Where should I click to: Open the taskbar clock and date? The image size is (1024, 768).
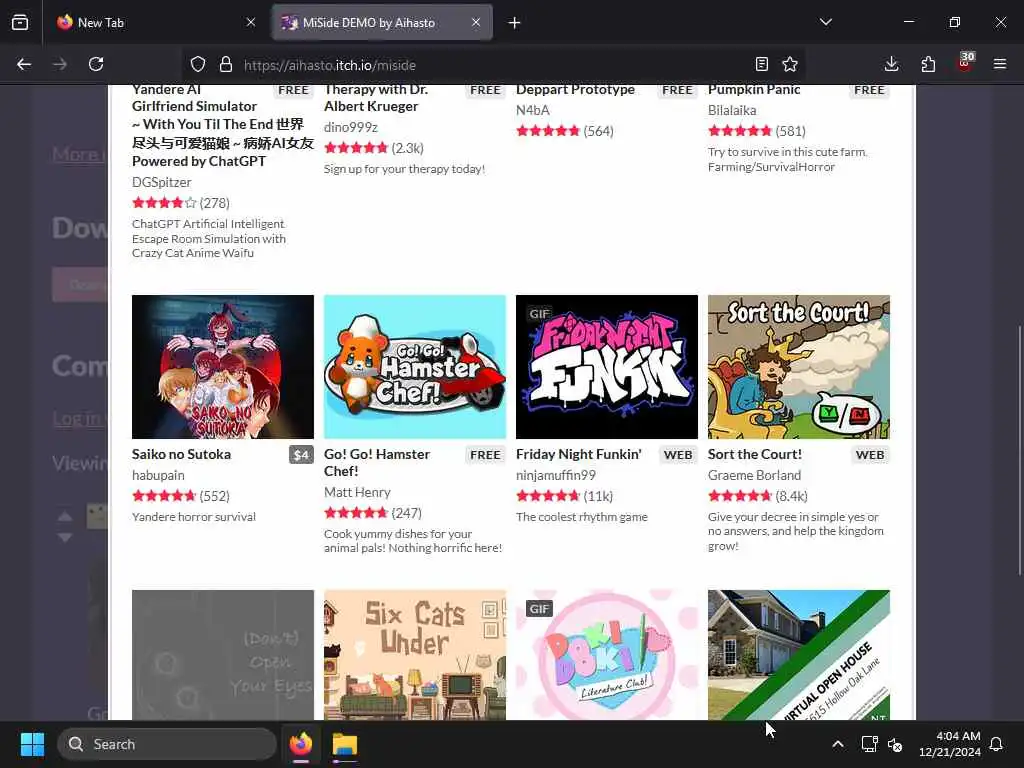point(950,744)
